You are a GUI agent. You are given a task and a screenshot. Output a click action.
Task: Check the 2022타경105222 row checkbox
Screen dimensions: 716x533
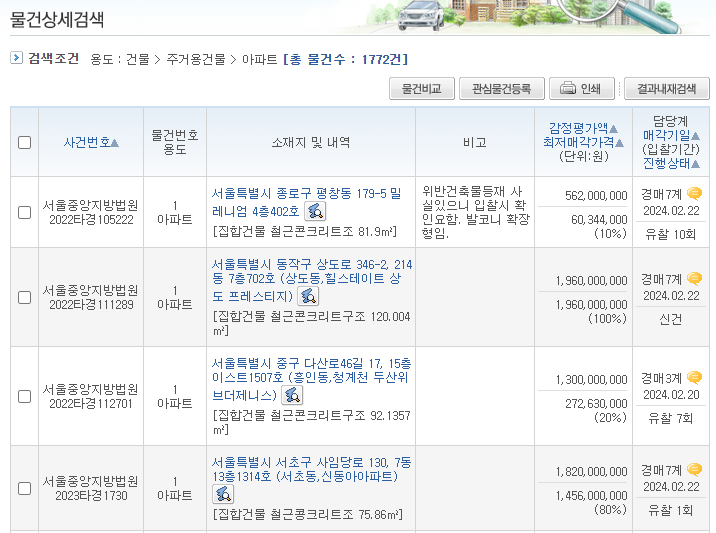point(24,212)
